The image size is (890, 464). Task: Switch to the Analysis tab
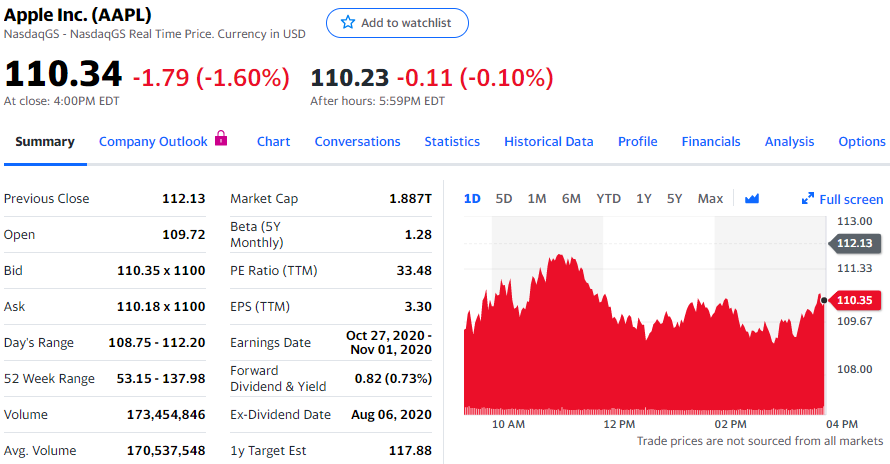click(x=789, y=141)
